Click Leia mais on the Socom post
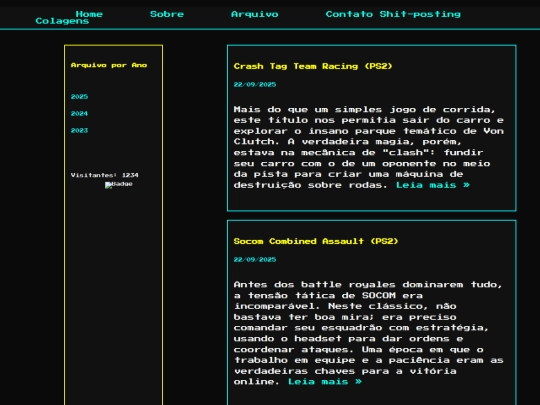Screen dimensions: 540x405 tap(325, 382)
